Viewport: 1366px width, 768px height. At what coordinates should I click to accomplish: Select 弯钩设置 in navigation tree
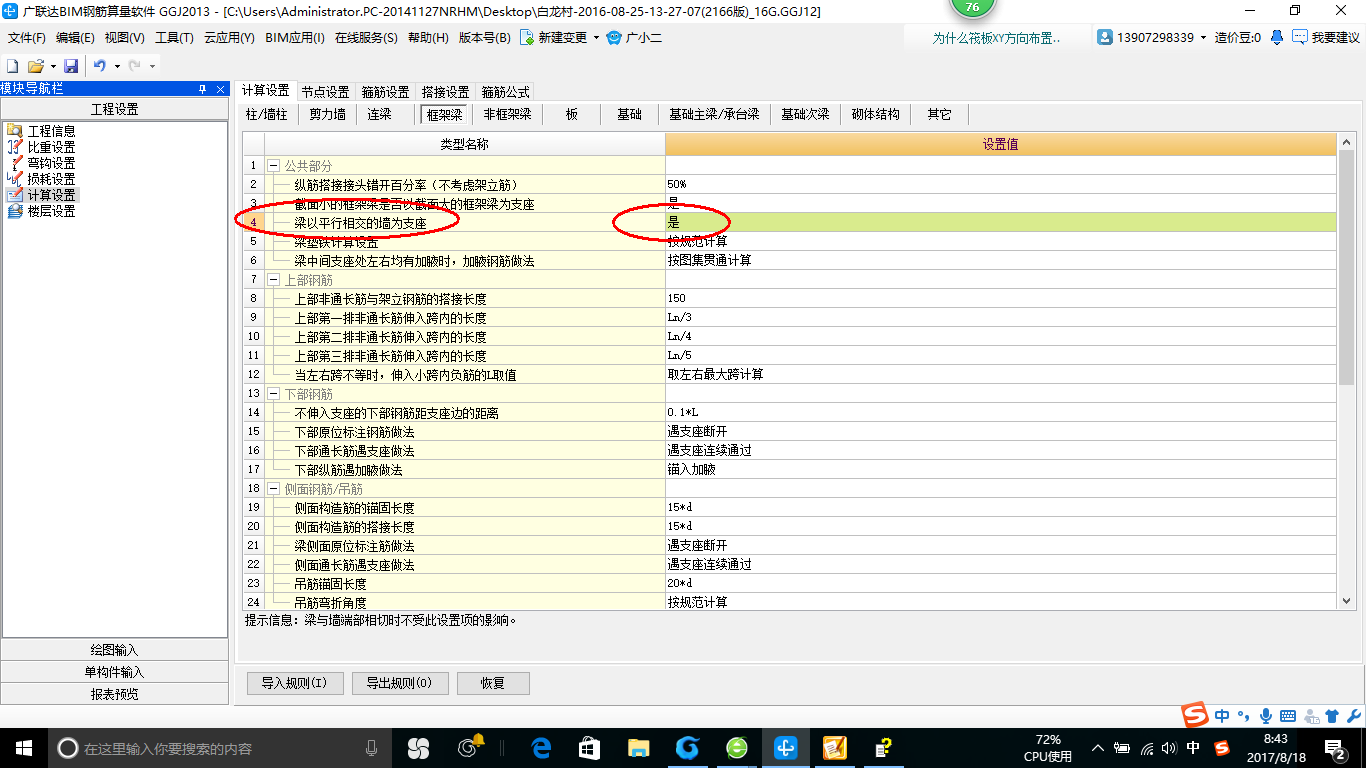[51, 163]
